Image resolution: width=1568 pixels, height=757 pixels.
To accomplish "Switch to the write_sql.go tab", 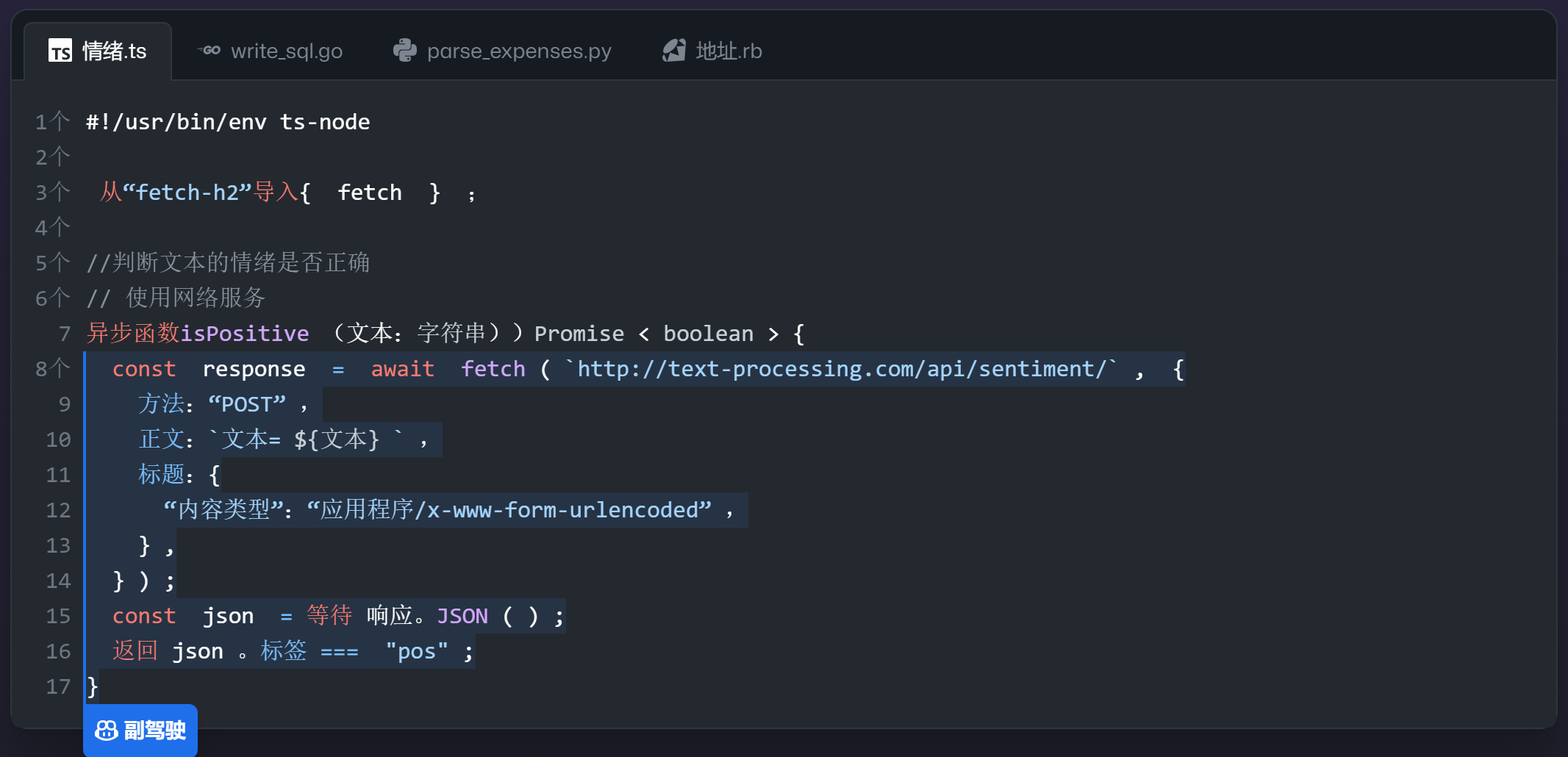I will (285, 51).
